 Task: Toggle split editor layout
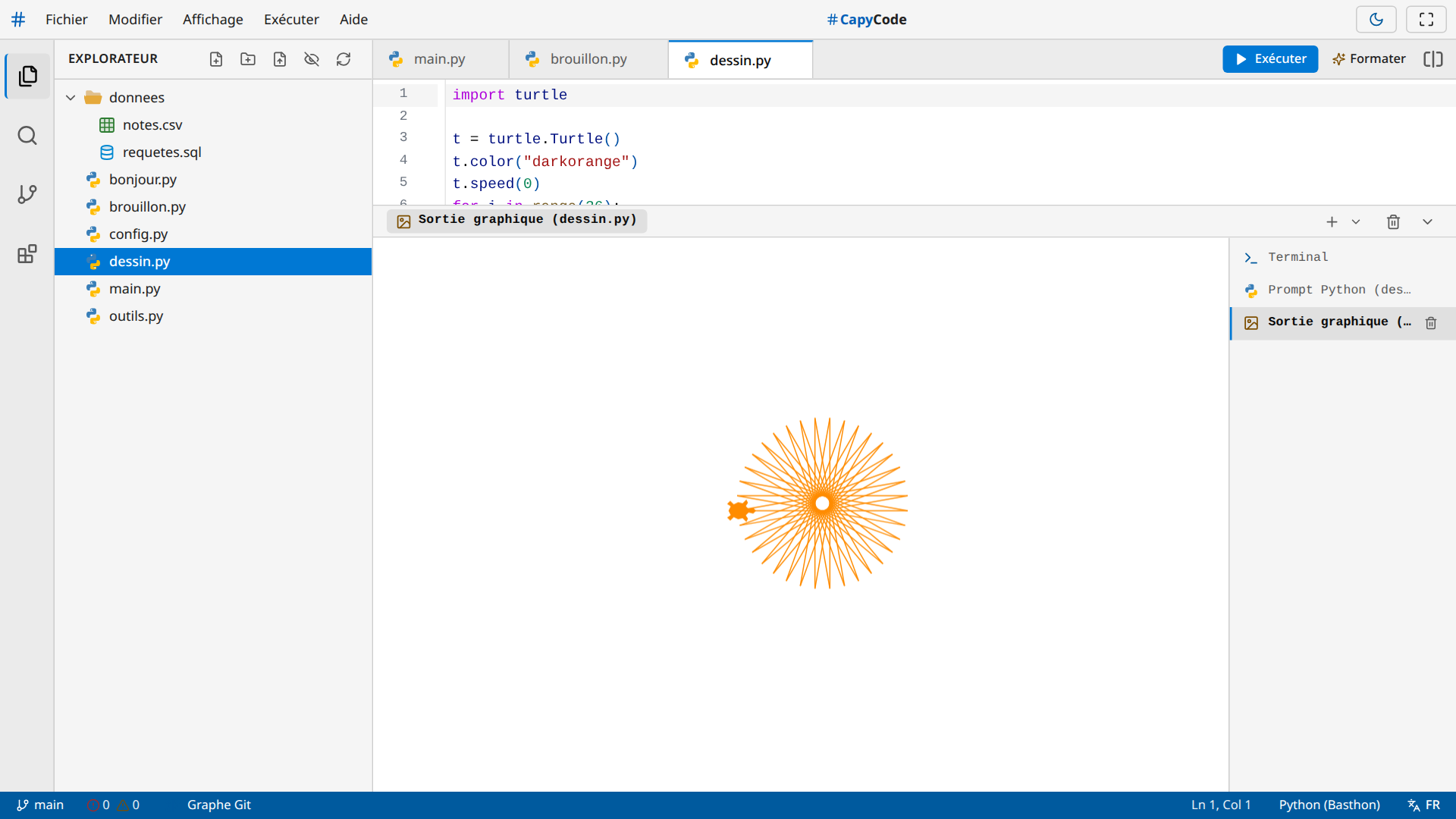pos(1433,59)
